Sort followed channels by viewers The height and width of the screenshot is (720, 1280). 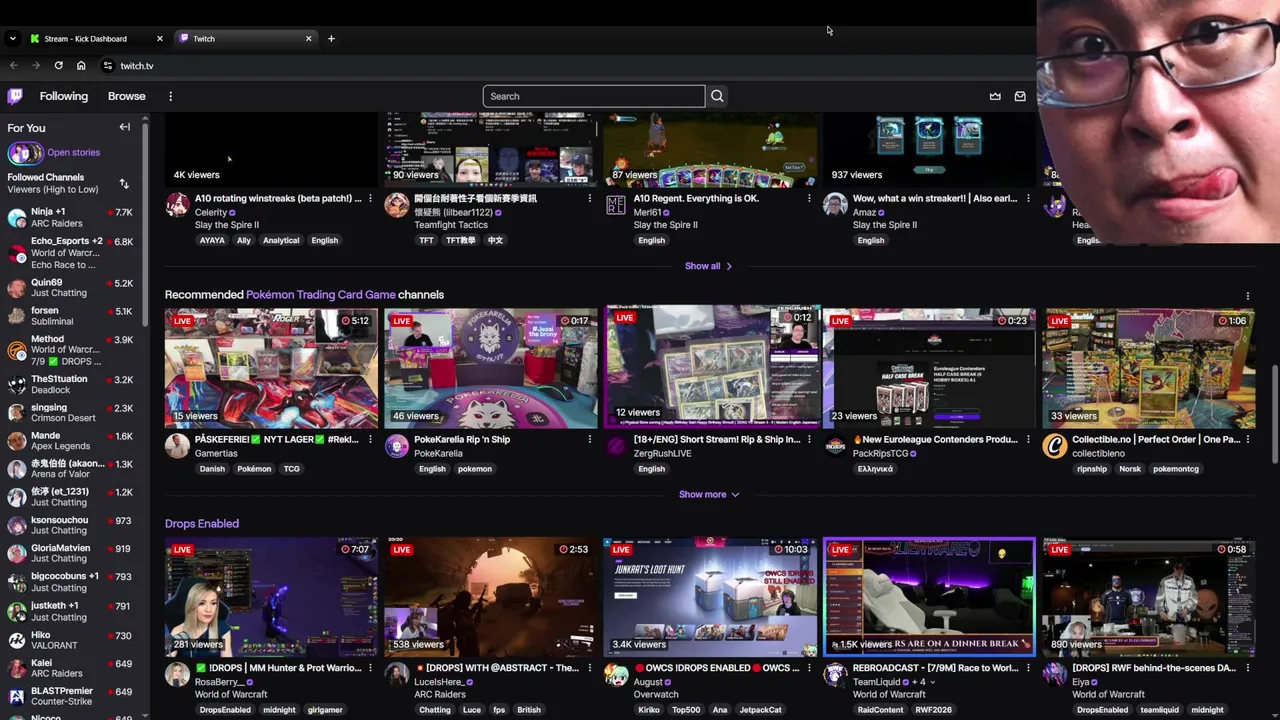click(124, 183)
